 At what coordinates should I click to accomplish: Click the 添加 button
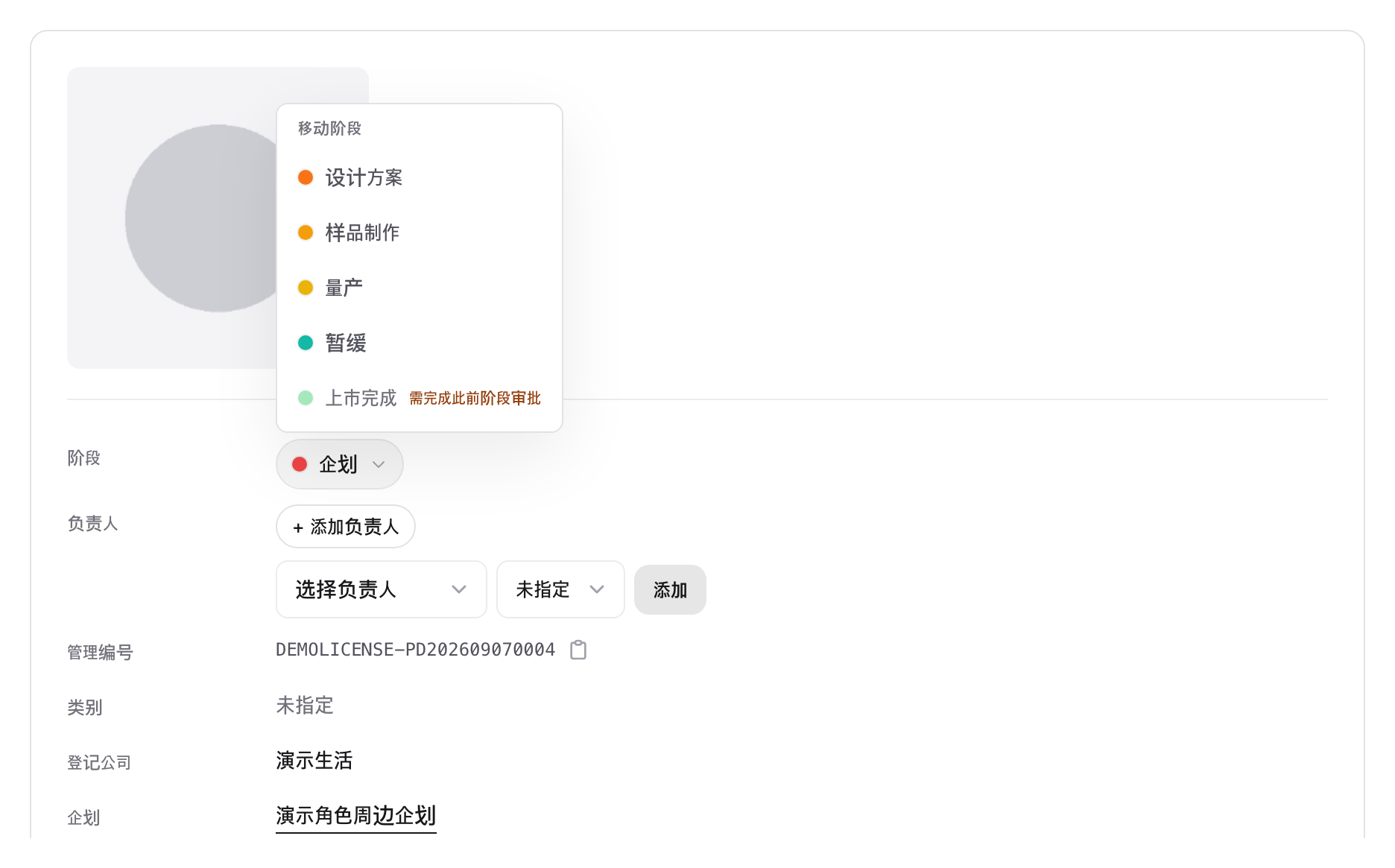(670, 590)
